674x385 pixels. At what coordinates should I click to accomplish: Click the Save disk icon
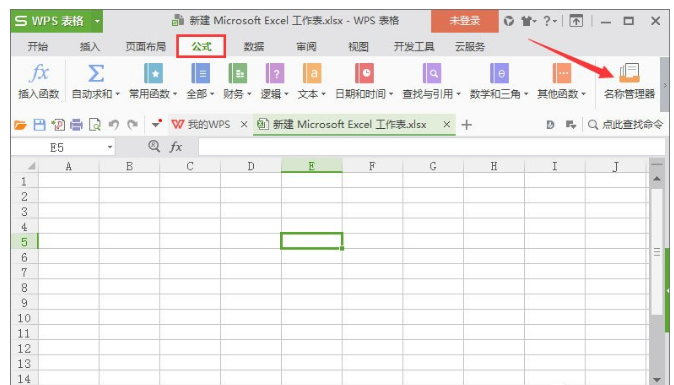click(x=39, y=125)
